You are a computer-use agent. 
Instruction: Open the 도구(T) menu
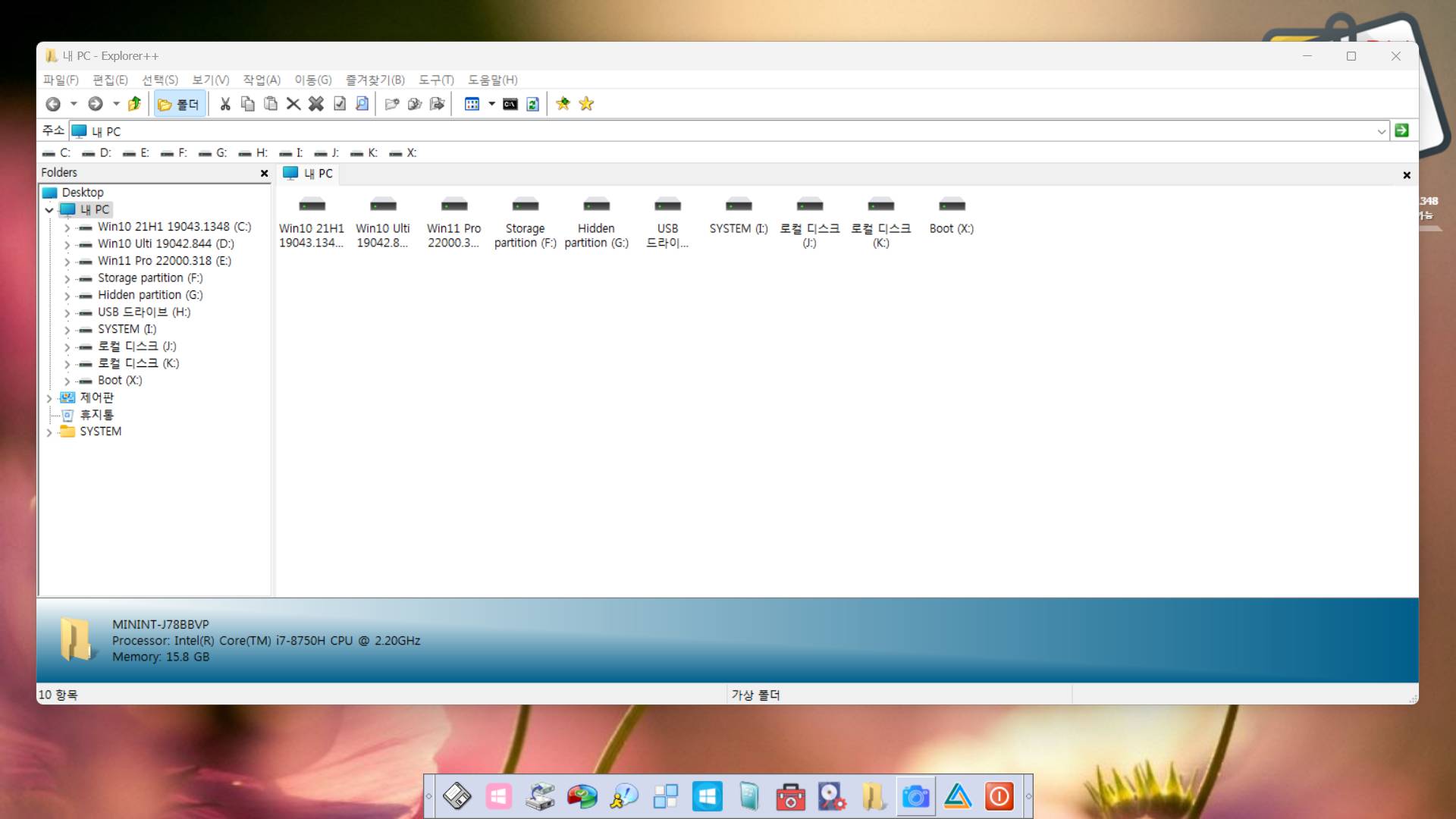(436, 80)
